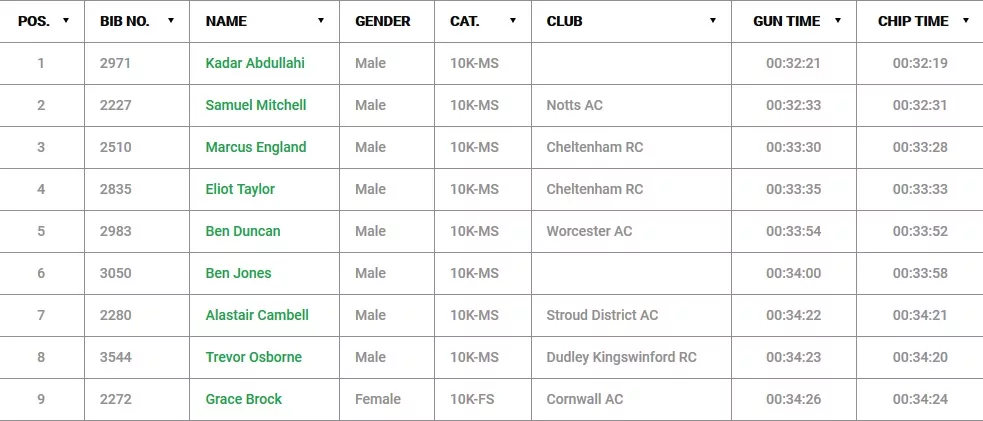Screen dimensions: 983x421
Task: Click the BIB NO. sort arrow
Action: click(x=171, y=21)
